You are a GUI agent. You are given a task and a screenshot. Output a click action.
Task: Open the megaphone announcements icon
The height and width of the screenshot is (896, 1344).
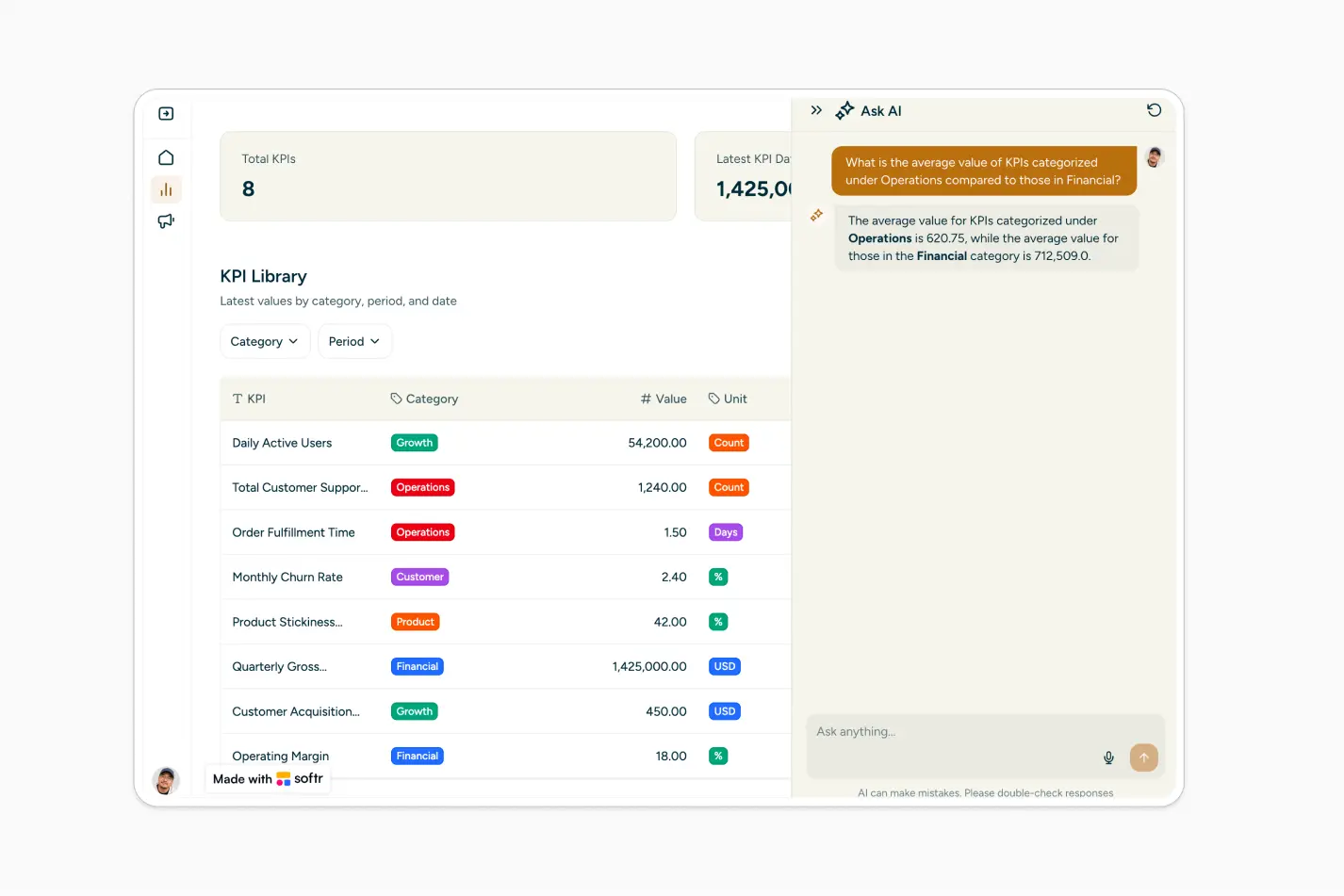coord(166,221)
